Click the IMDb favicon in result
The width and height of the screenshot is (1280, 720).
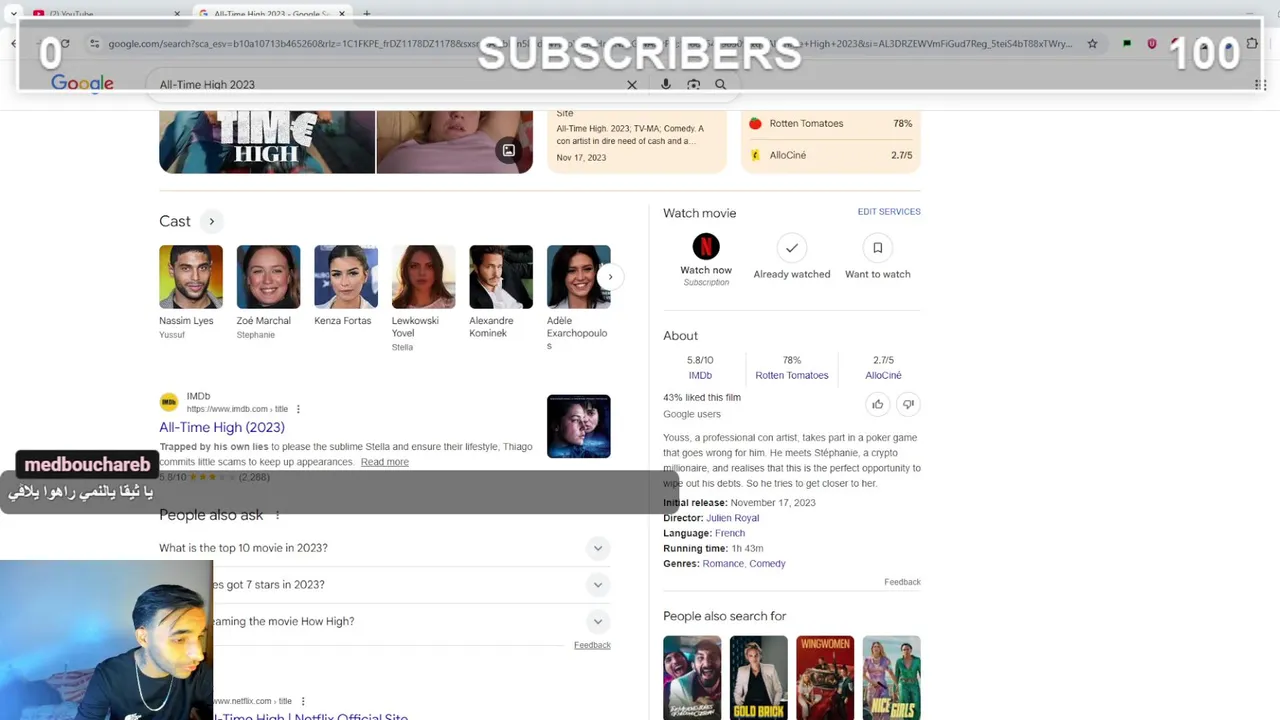168,402
